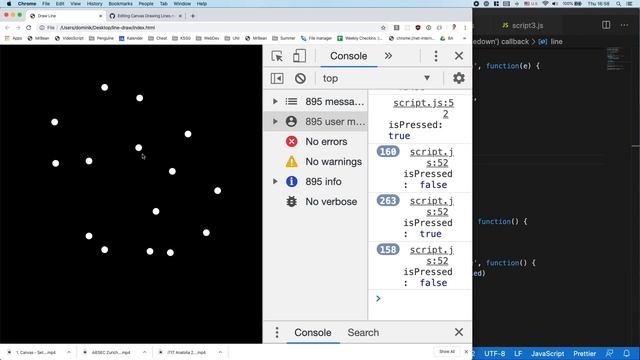Open a new Chrome tab with plus

(193, 16)
